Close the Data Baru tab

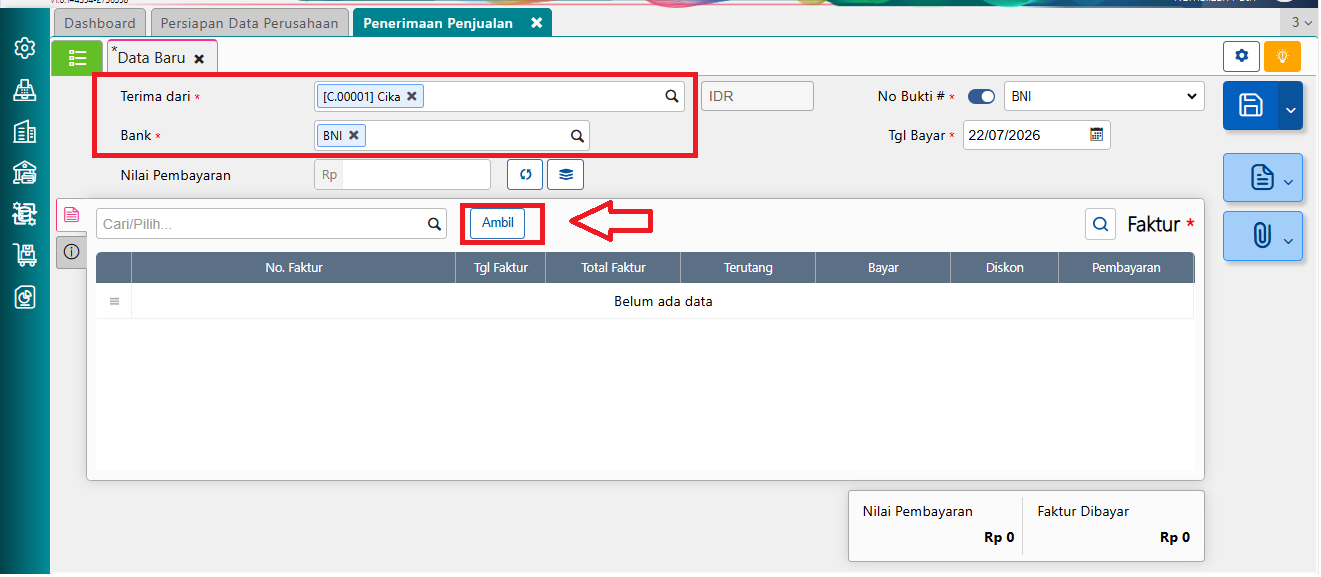(x=199, y=59)
